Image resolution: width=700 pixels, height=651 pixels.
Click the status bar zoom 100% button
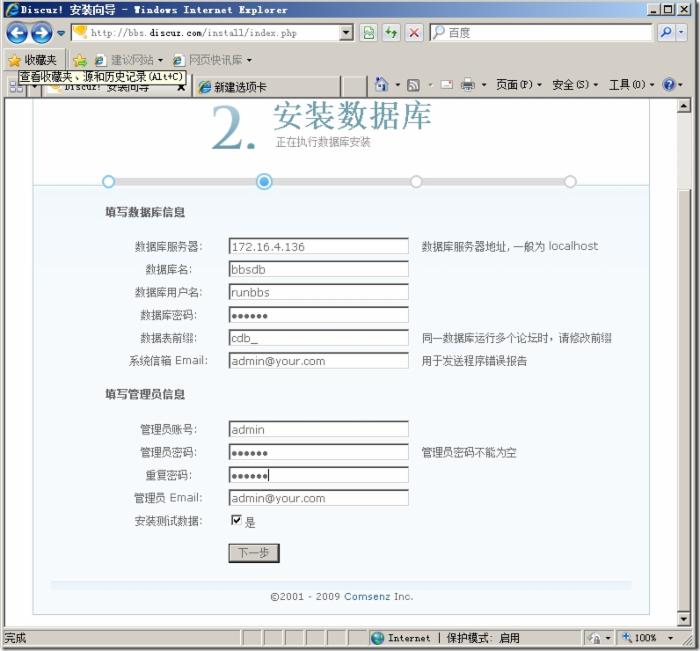click(640, 638)
